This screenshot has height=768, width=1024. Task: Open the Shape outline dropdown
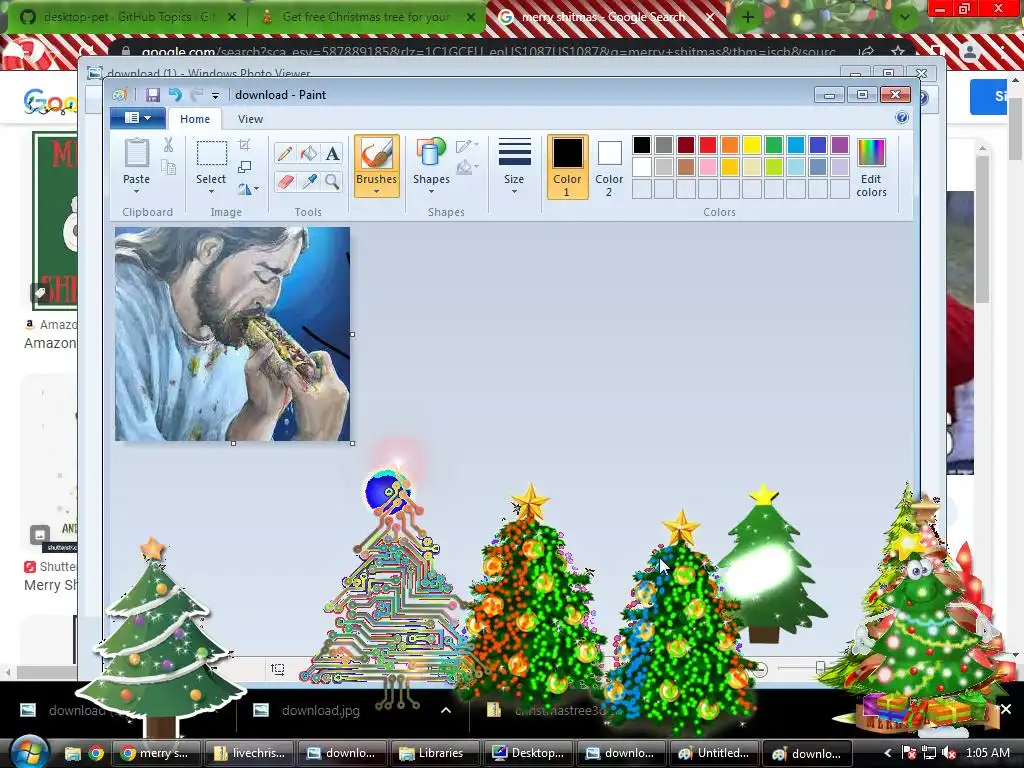(x=468, y=145)
